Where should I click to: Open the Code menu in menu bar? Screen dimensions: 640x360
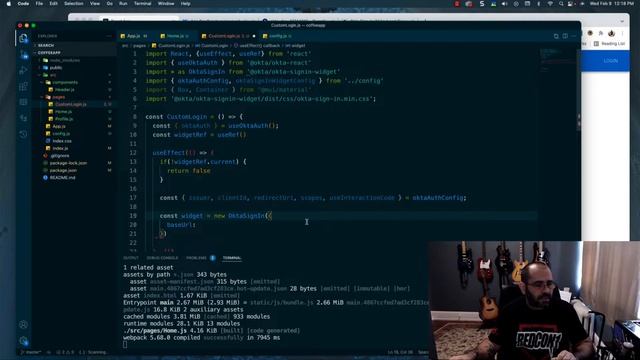pyautogui.click(x=23, y=4)
